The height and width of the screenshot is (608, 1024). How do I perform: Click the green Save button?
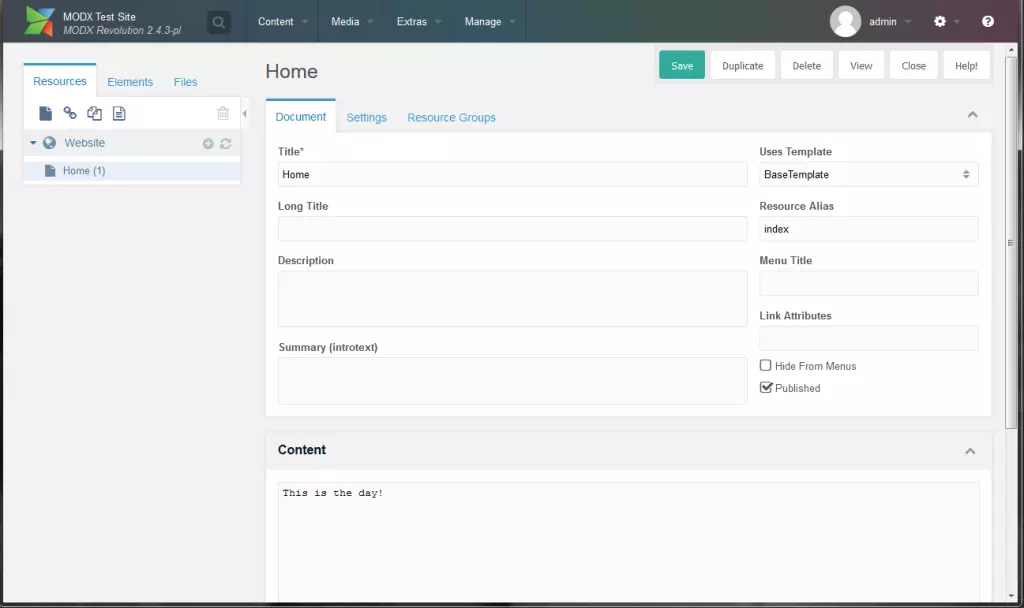coord(682,65)
